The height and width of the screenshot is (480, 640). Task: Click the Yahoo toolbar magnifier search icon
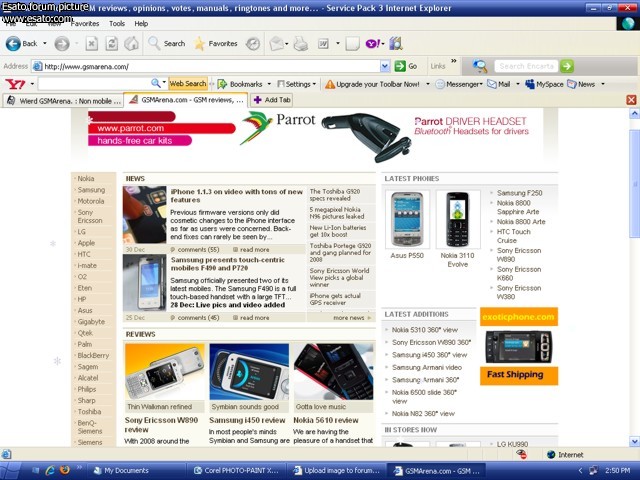(x=156, y=83)
